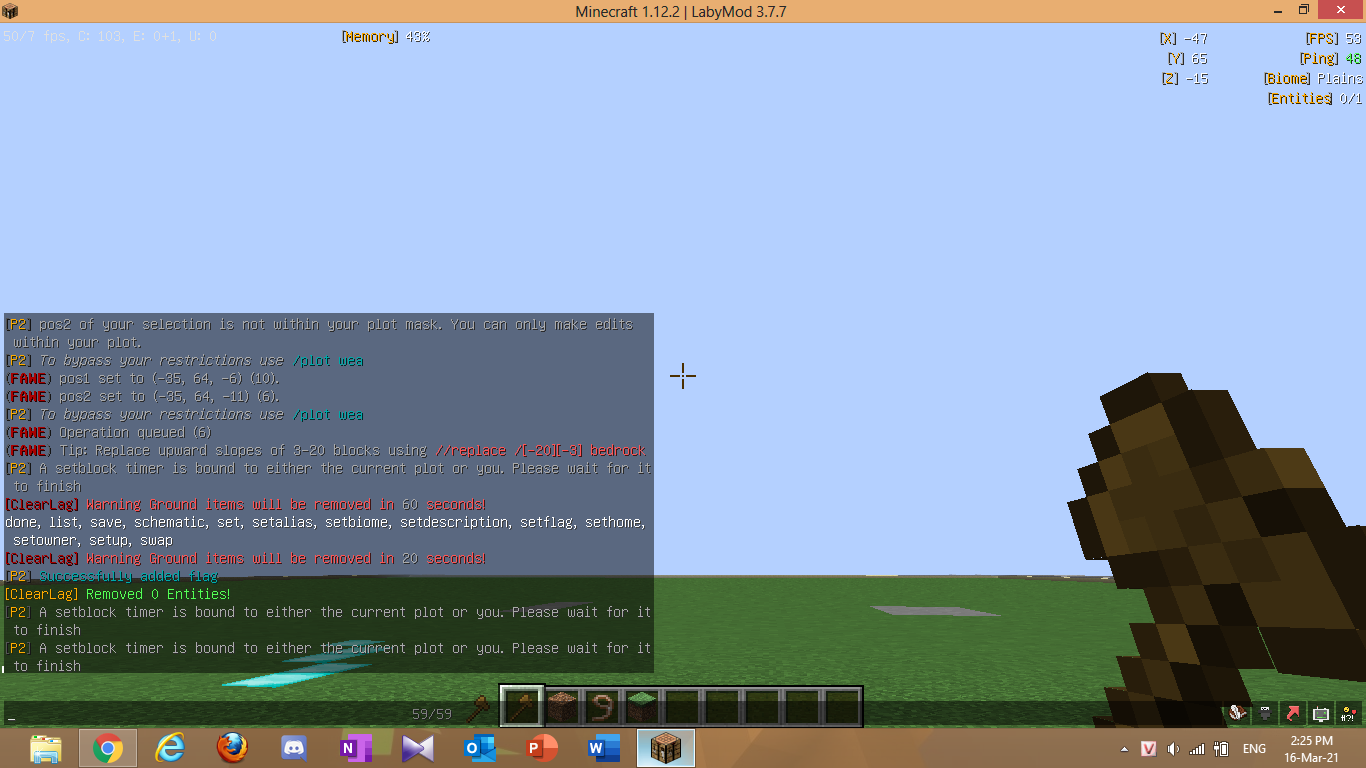Click the Minecraft crafting table taskbar icon
This screenshot has width=1366, height=768.
click(x=666, y=748)
